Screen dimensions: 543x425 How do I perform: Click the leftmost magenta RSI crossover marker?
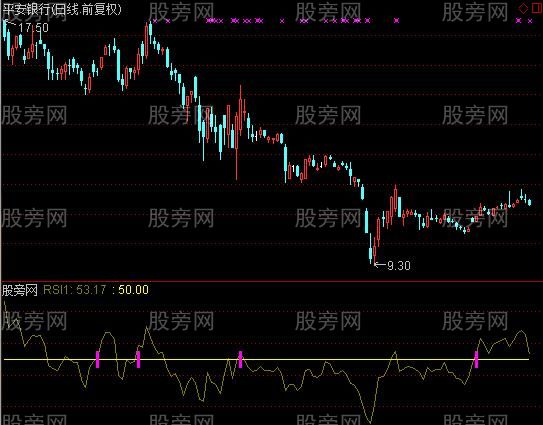click(x=97, y=359)
